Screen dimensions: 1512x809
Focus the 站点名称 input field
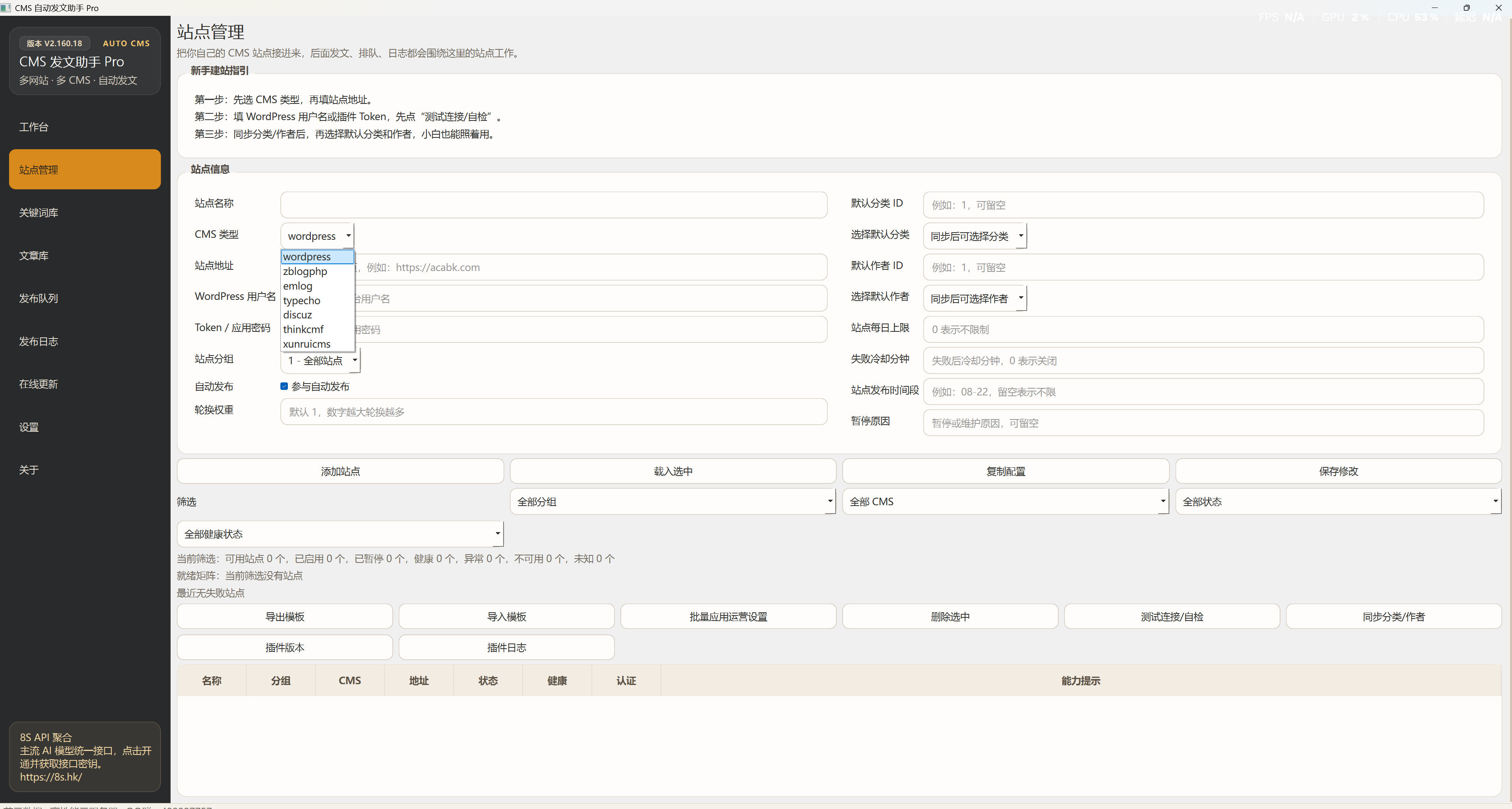point(554,205)
